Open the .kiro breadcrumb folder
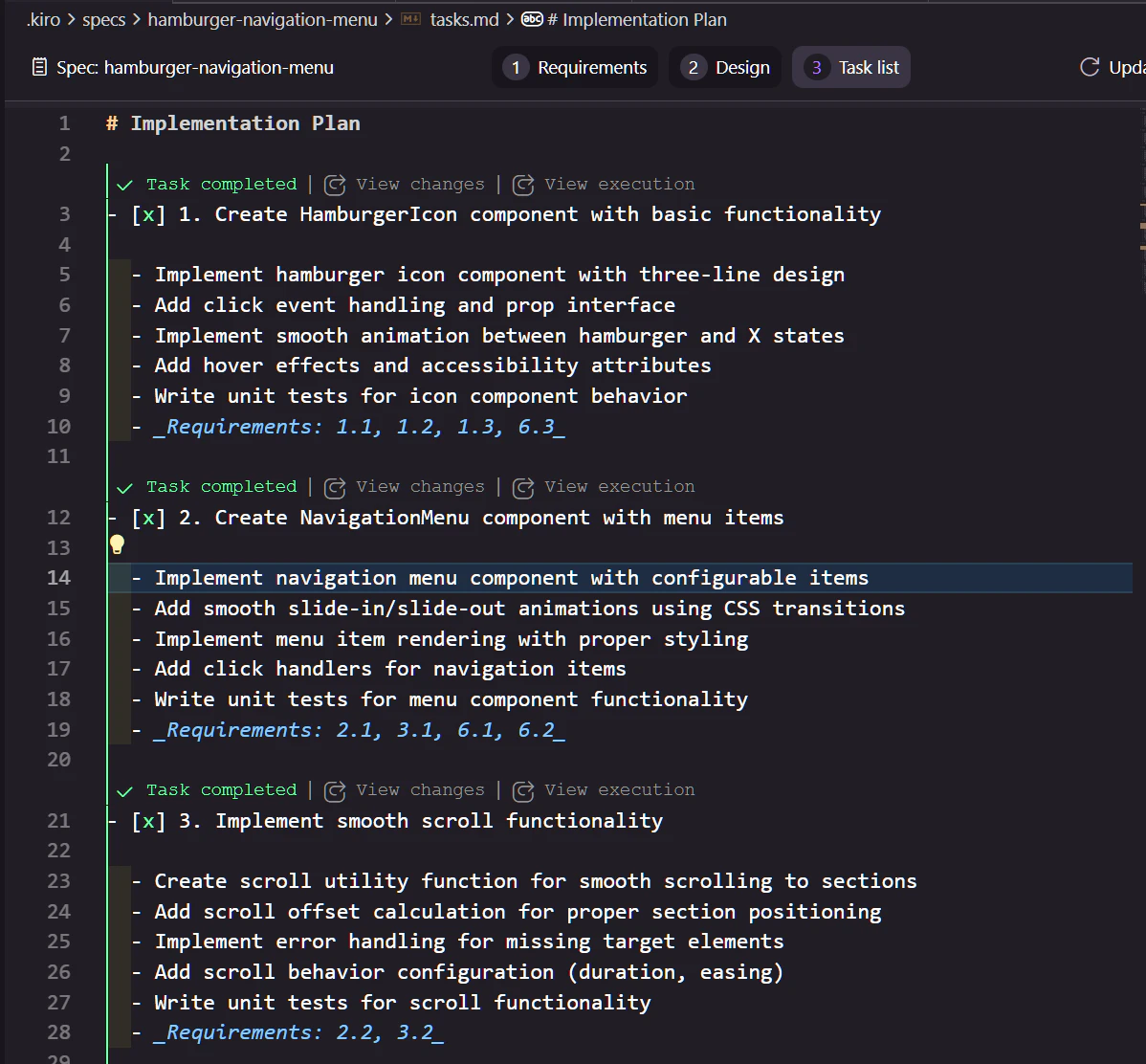 pyautogui.click(x=43, y=20)
